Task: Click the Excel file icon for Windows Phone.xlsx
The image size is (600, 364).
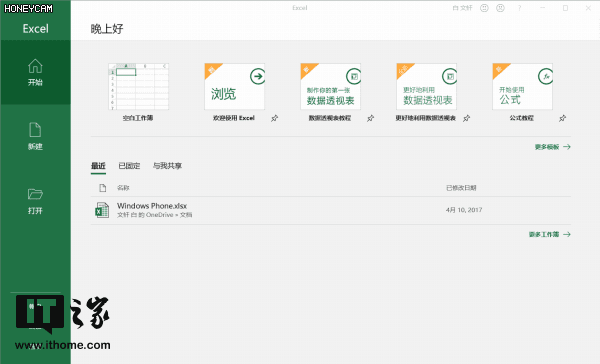Action: tap(102, 210)
